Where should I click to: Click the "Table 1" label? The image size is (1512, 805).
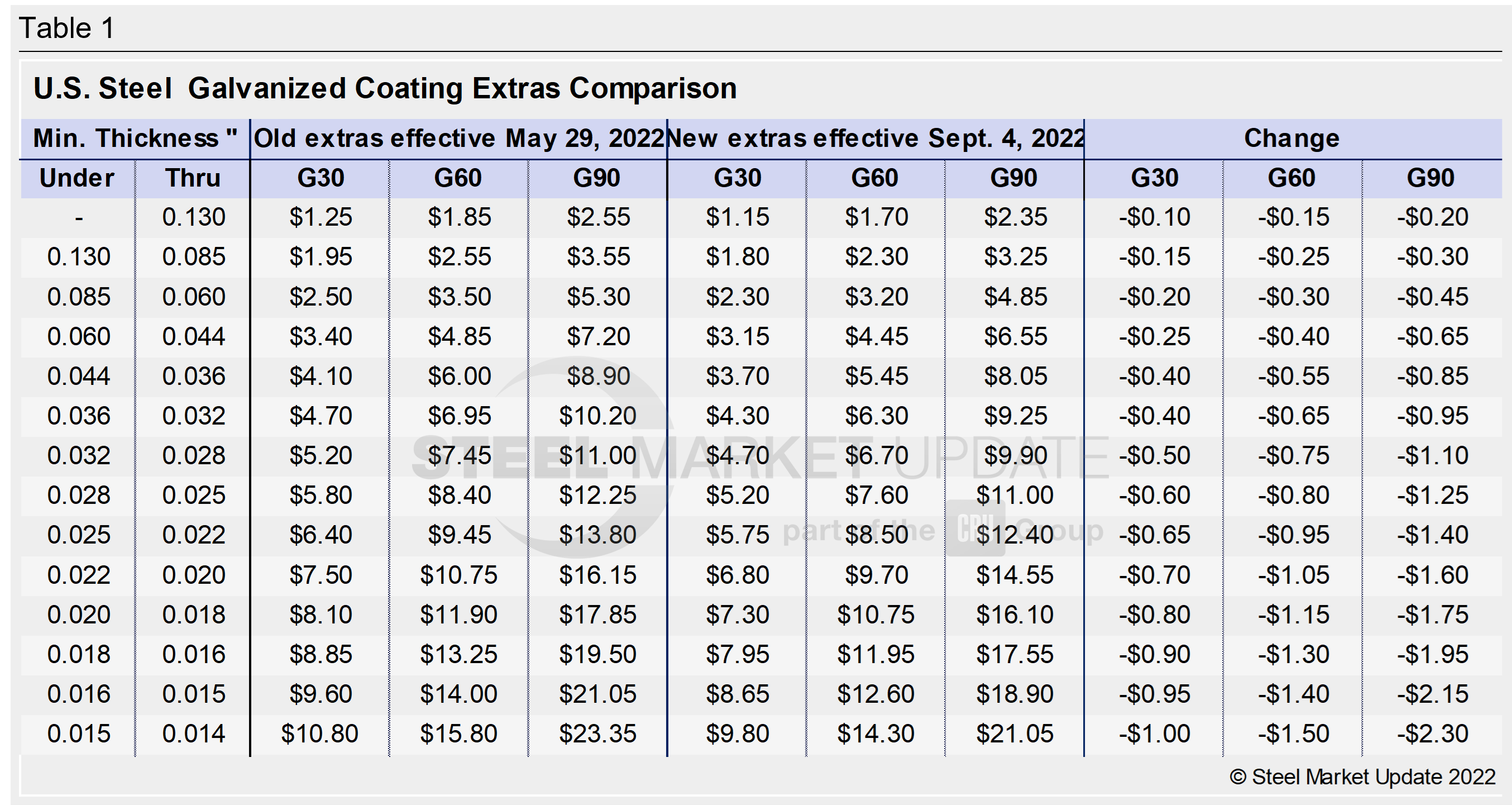click(x=66, y=28)
